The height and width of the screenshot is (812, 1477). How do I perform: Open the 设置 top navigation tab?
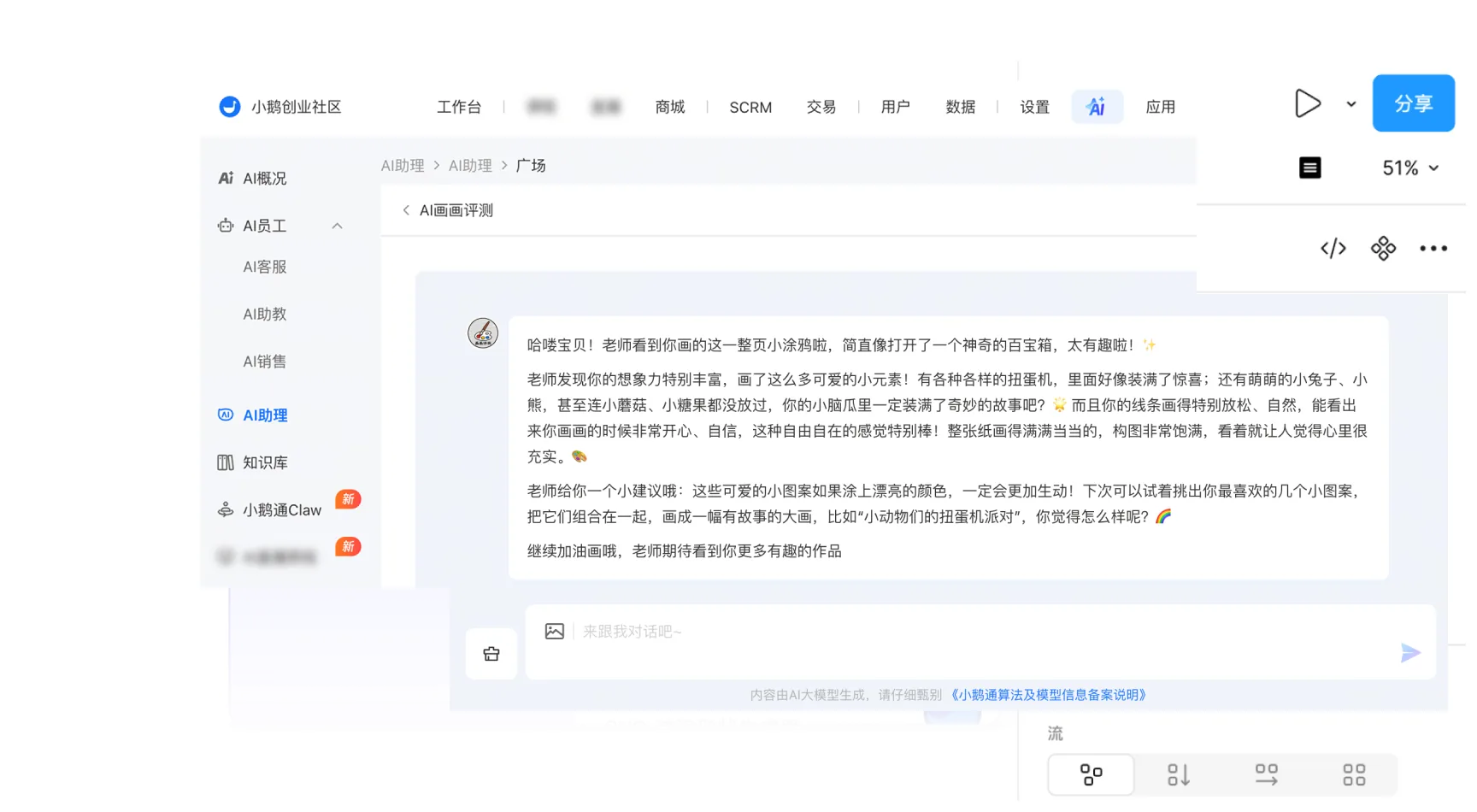[1035, 108]
